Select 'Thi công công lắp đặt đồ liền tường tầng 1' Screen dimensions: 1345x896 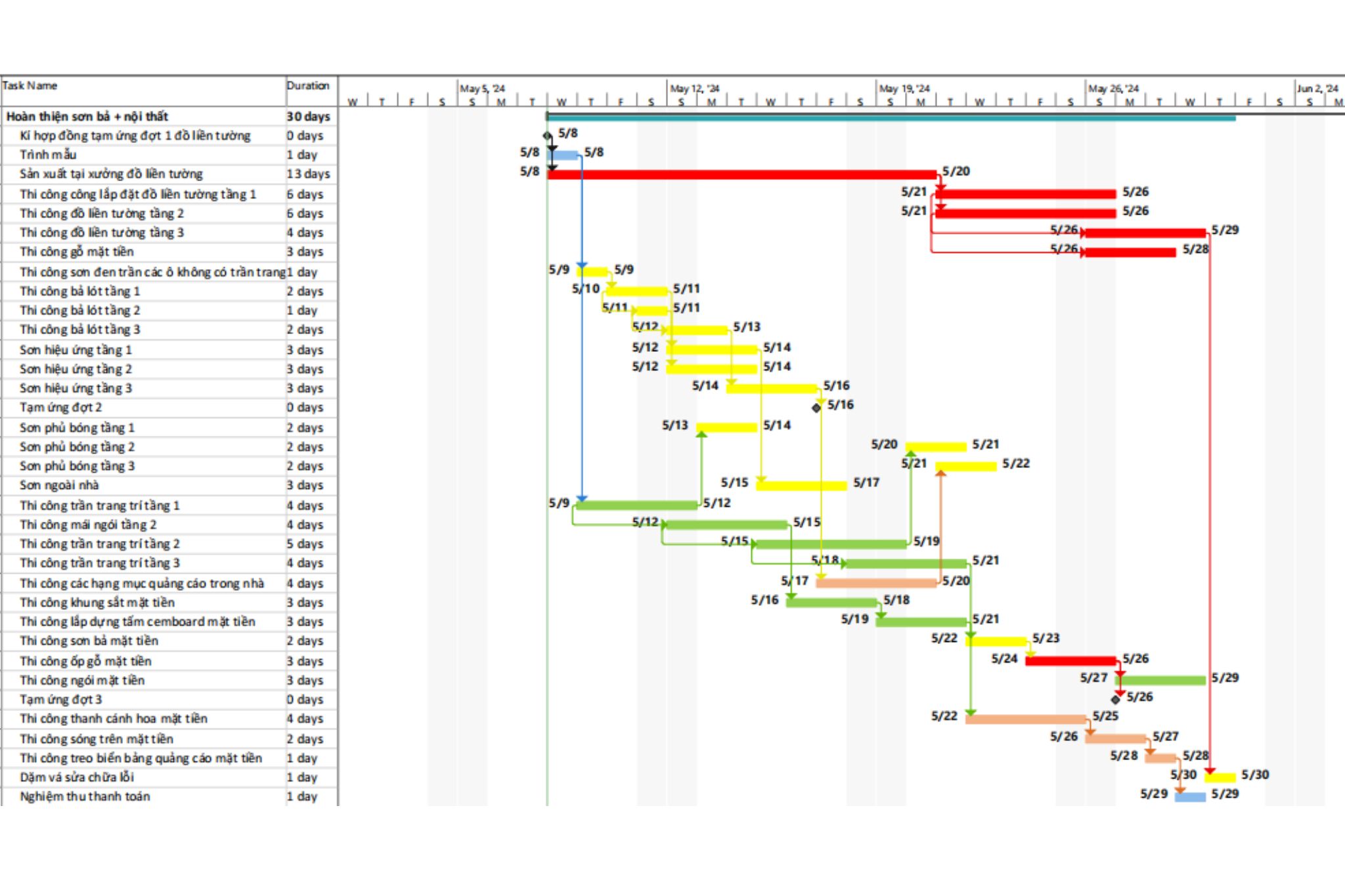click(138, 194)
